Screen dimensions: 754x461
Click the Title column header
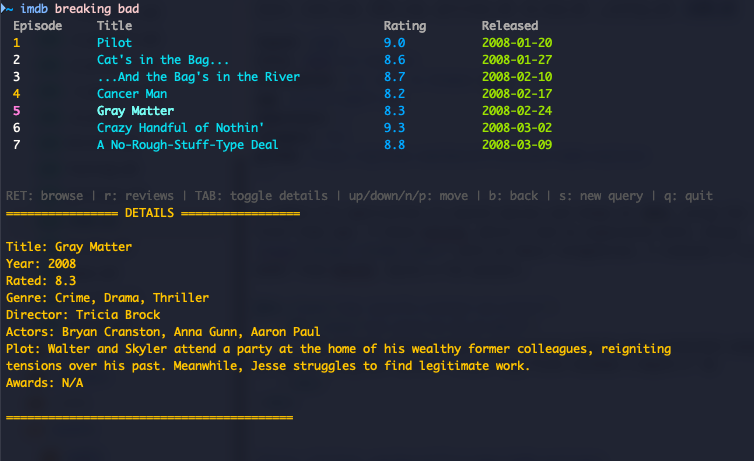click(x=114, y=26)
